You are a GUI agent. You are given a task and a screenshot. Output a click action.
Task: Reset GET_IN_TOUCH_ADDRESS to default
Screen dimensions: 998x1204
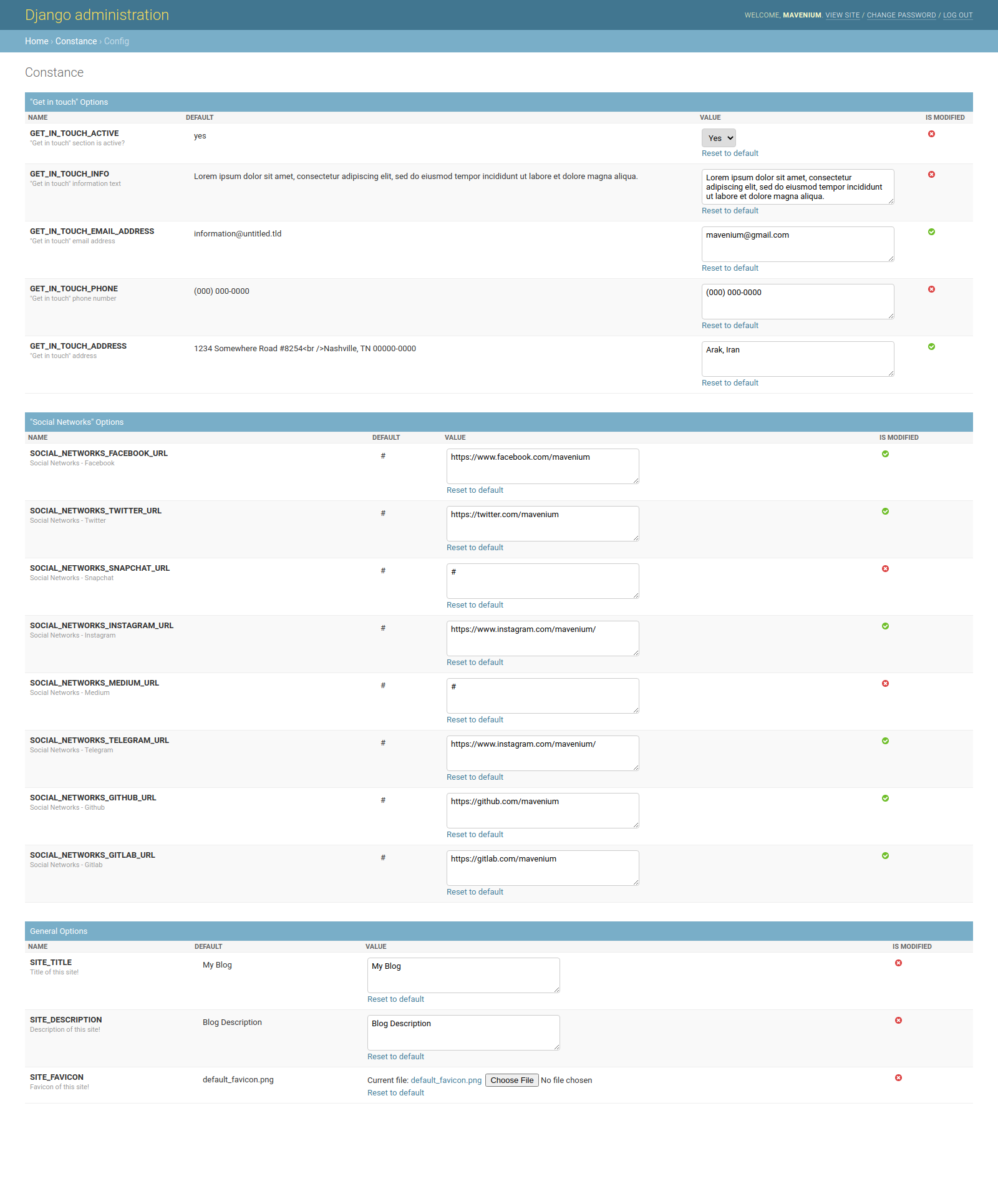(730, 383)
